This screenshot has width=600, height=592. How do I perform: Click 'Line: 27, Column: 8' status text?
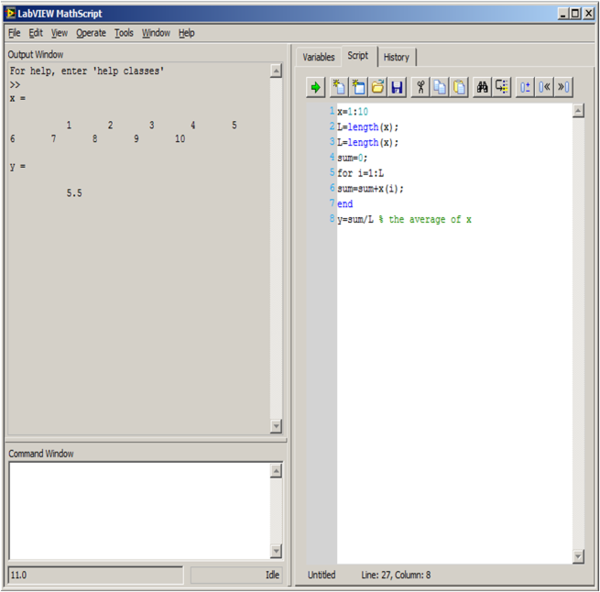[x=396, y=575]
